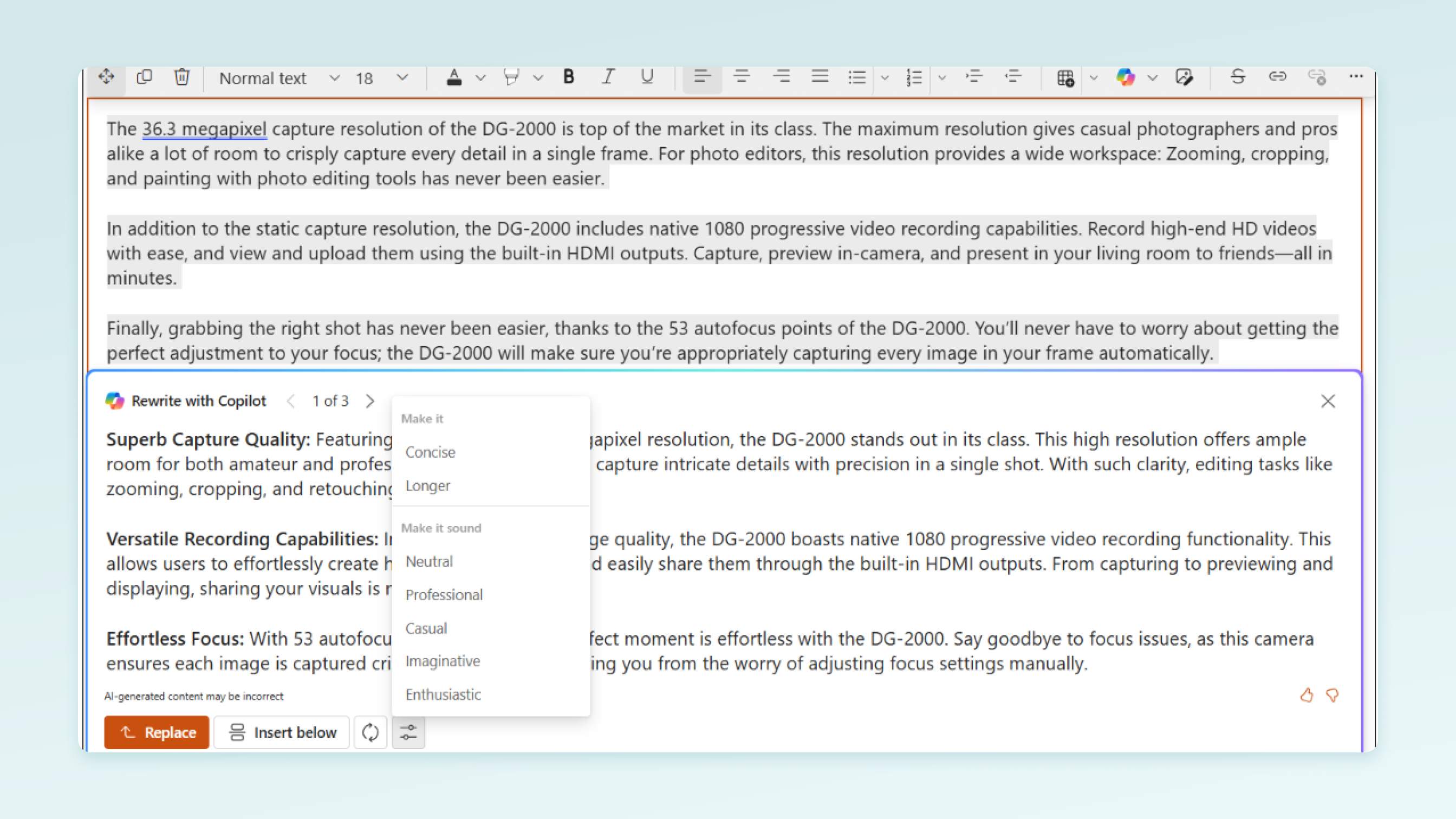Align text left
This screenshot has width=1456, height=819.
tap(702, 77)
